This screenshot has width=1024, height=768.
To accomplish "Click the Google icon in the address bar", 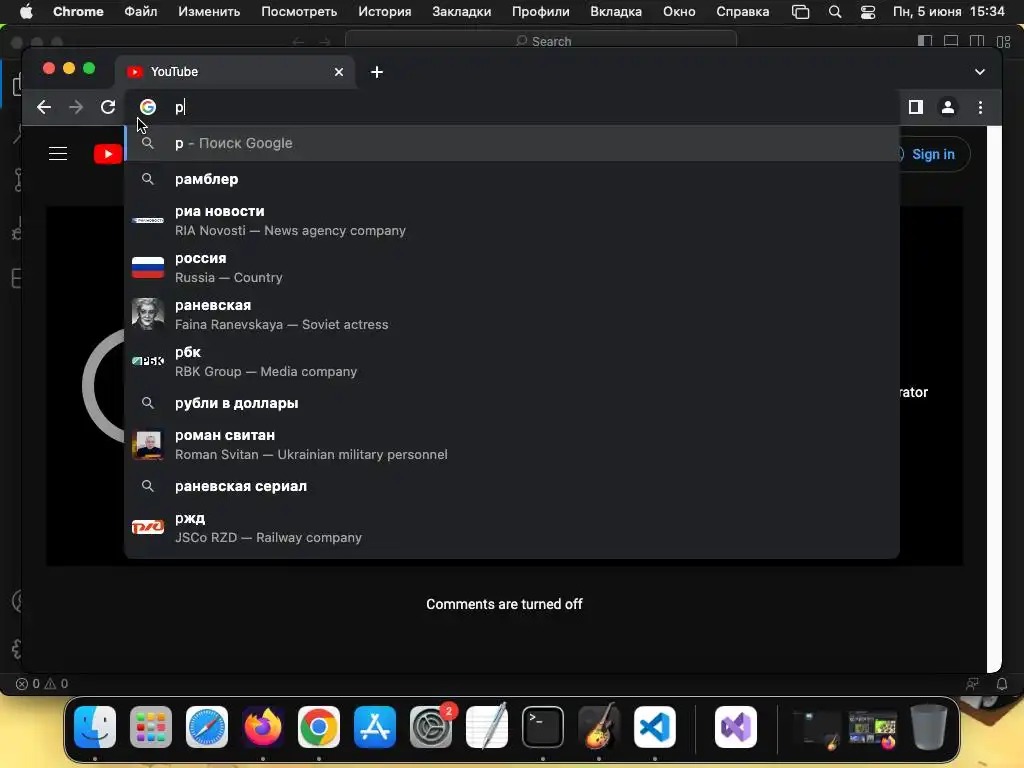I will coord(148,107).
